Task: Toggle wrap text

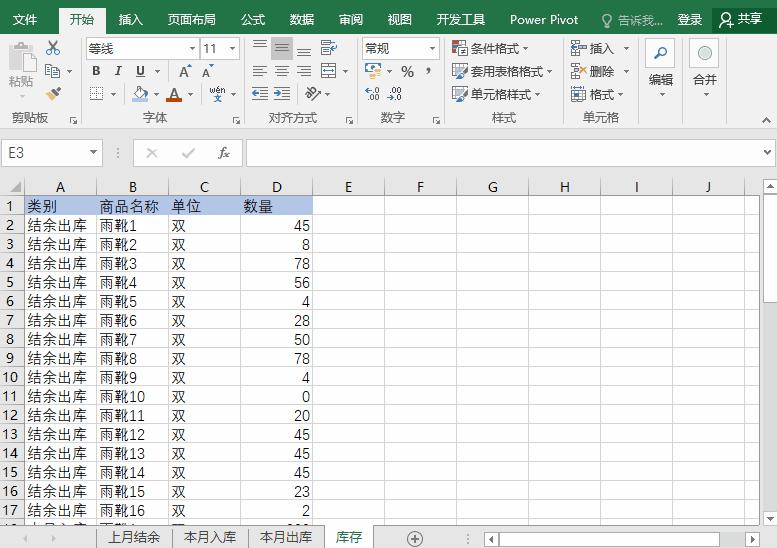Action: (329, 48)
